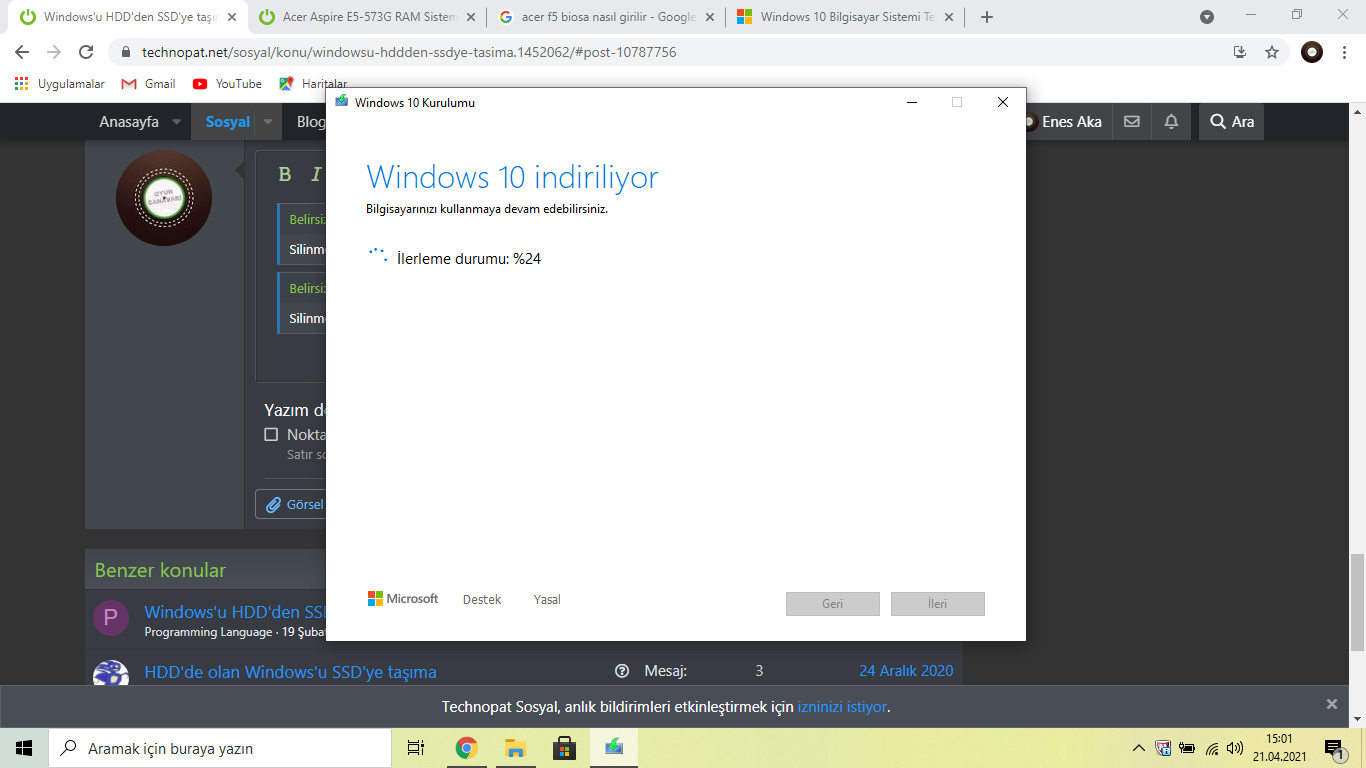This screenshot has width=1366, height=768.
Task: Click the user avatar beside the reply editor
Action: click(164, 198)
